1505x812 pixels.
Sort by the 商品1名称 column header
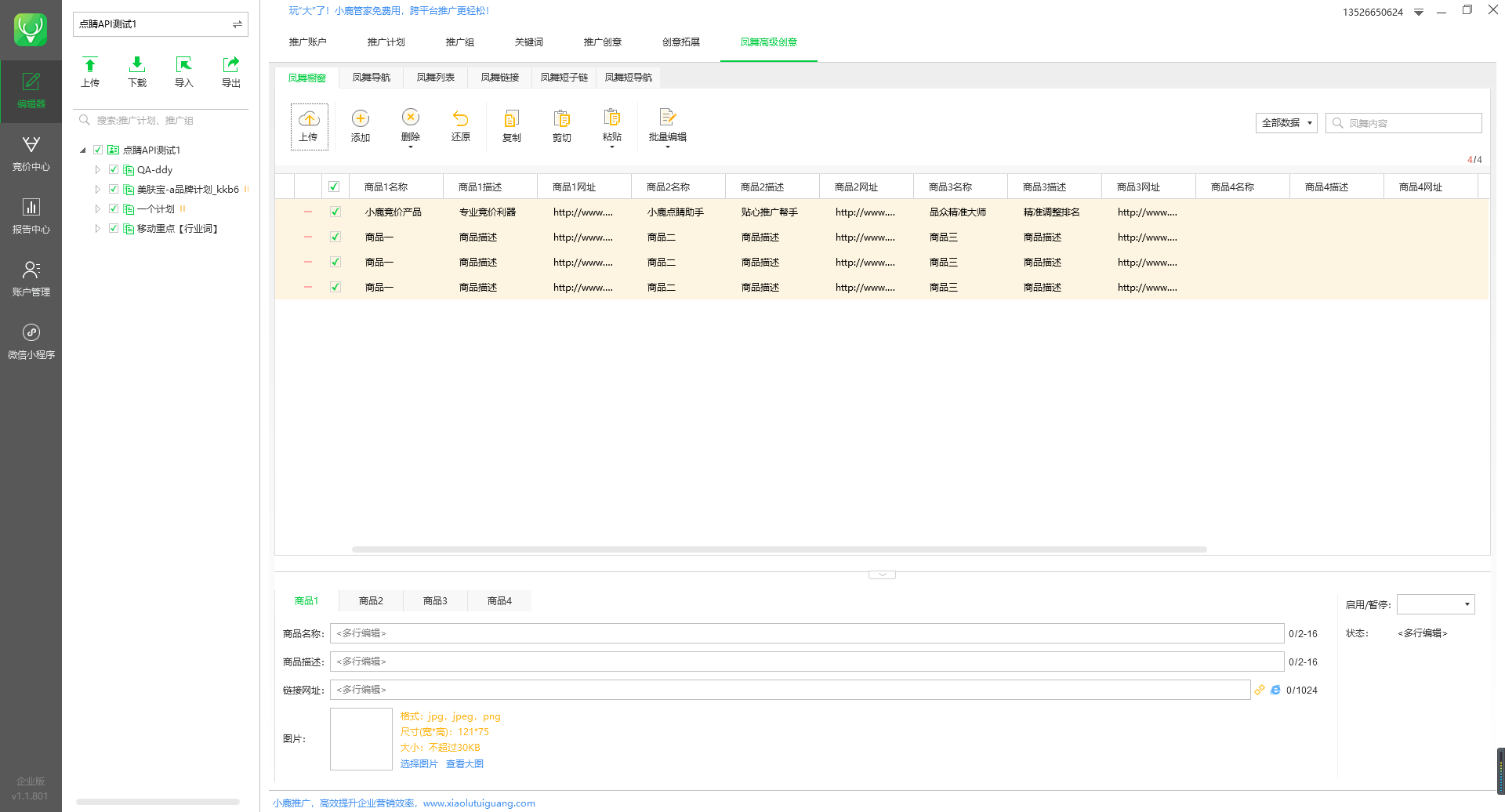coord(396,187)
